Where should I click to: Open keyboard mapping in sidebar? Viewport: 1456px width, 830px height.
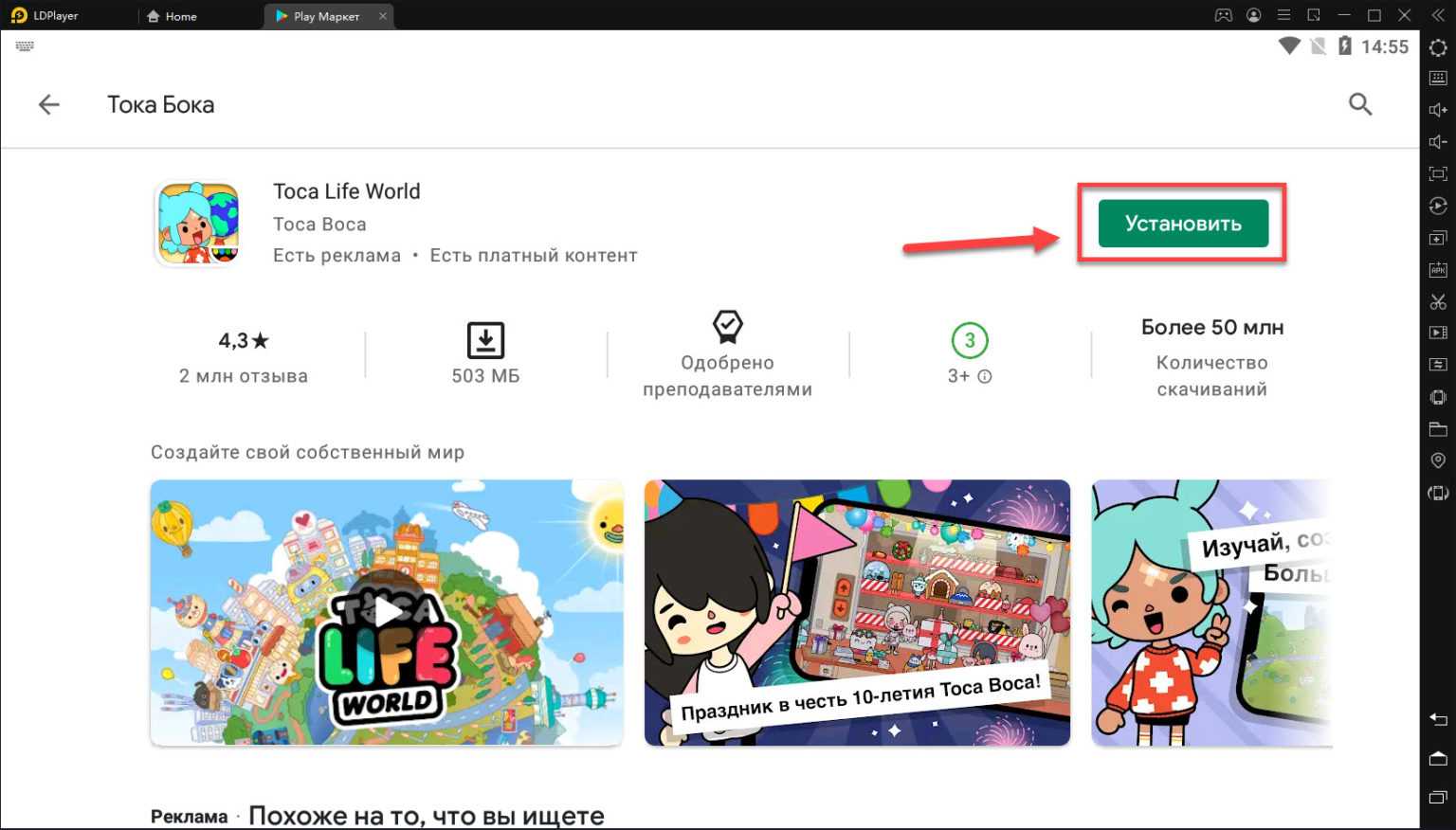tap(1438, 79)
